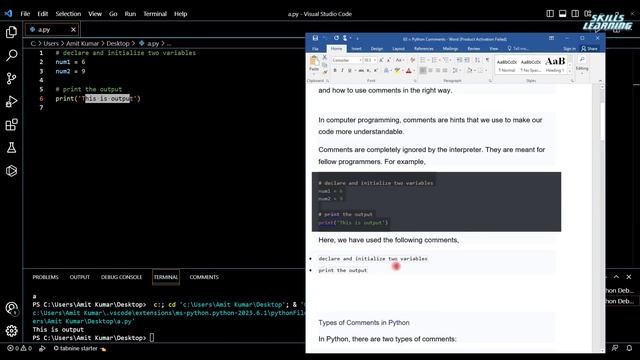The height and width of the screenshot is (360, 640).
Task: Toggle Underline formatting in Word
Action: [x=349, y=71]
